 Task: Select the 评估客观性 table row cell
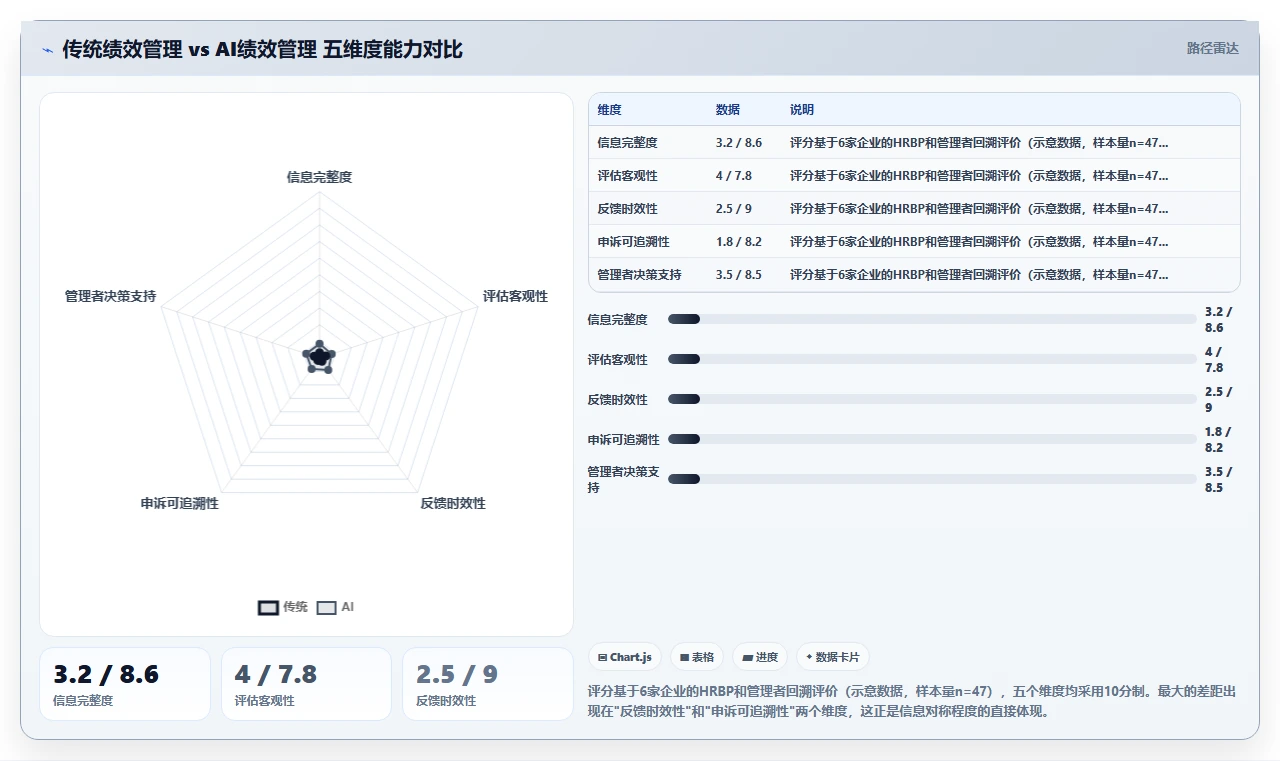627,176
